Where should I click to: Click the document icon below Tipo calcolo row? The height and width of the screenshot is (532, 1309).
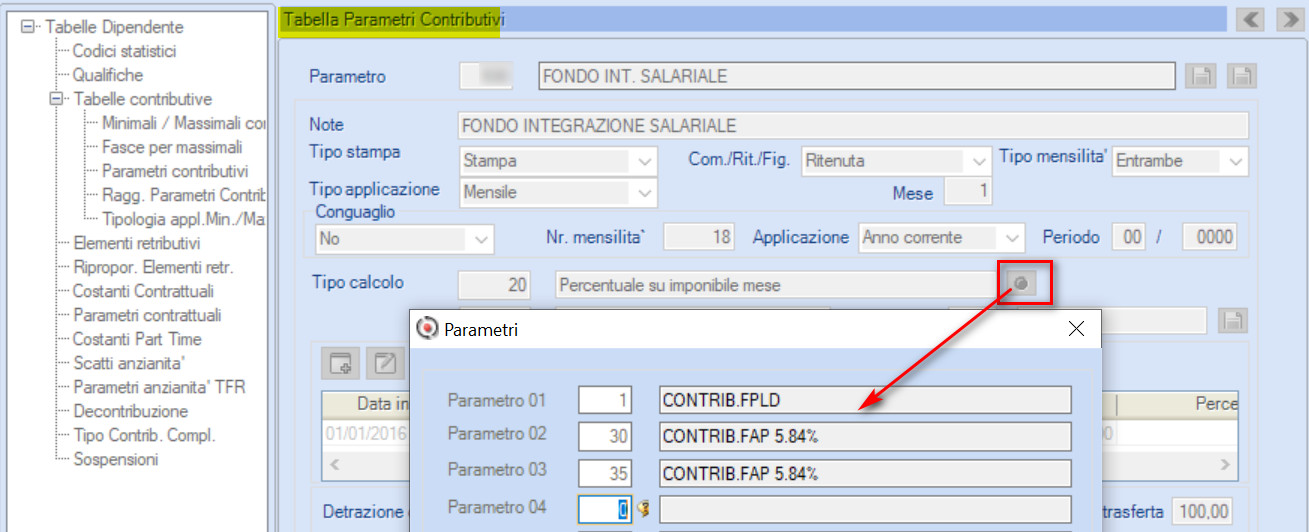[1234, 320]
